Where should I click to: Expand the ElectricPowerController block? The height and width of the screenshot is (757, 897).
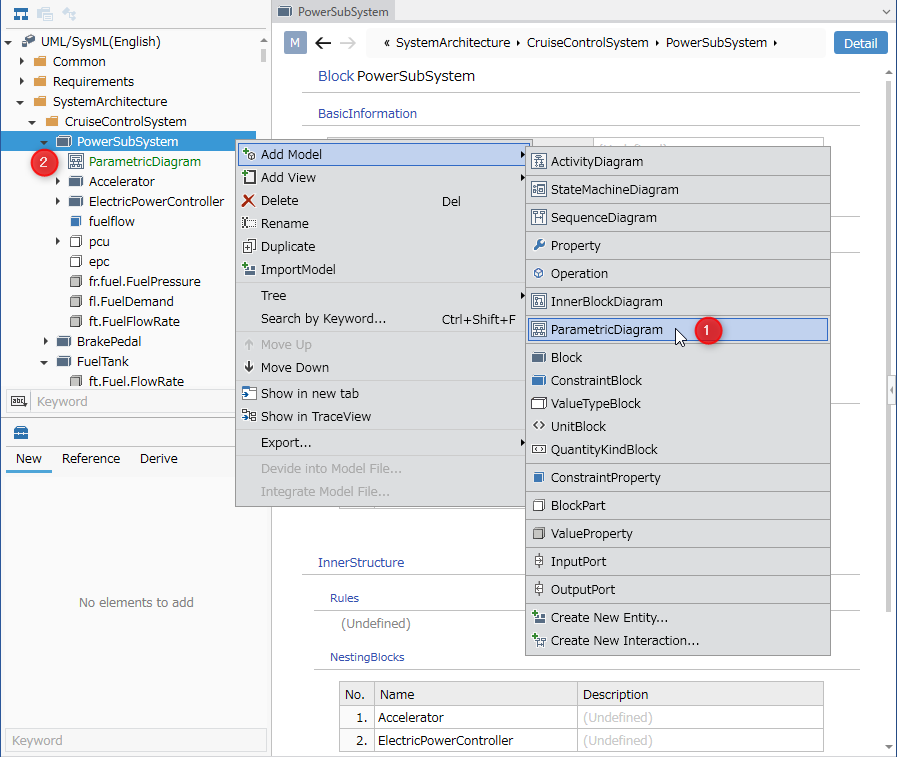click(57, 201)
